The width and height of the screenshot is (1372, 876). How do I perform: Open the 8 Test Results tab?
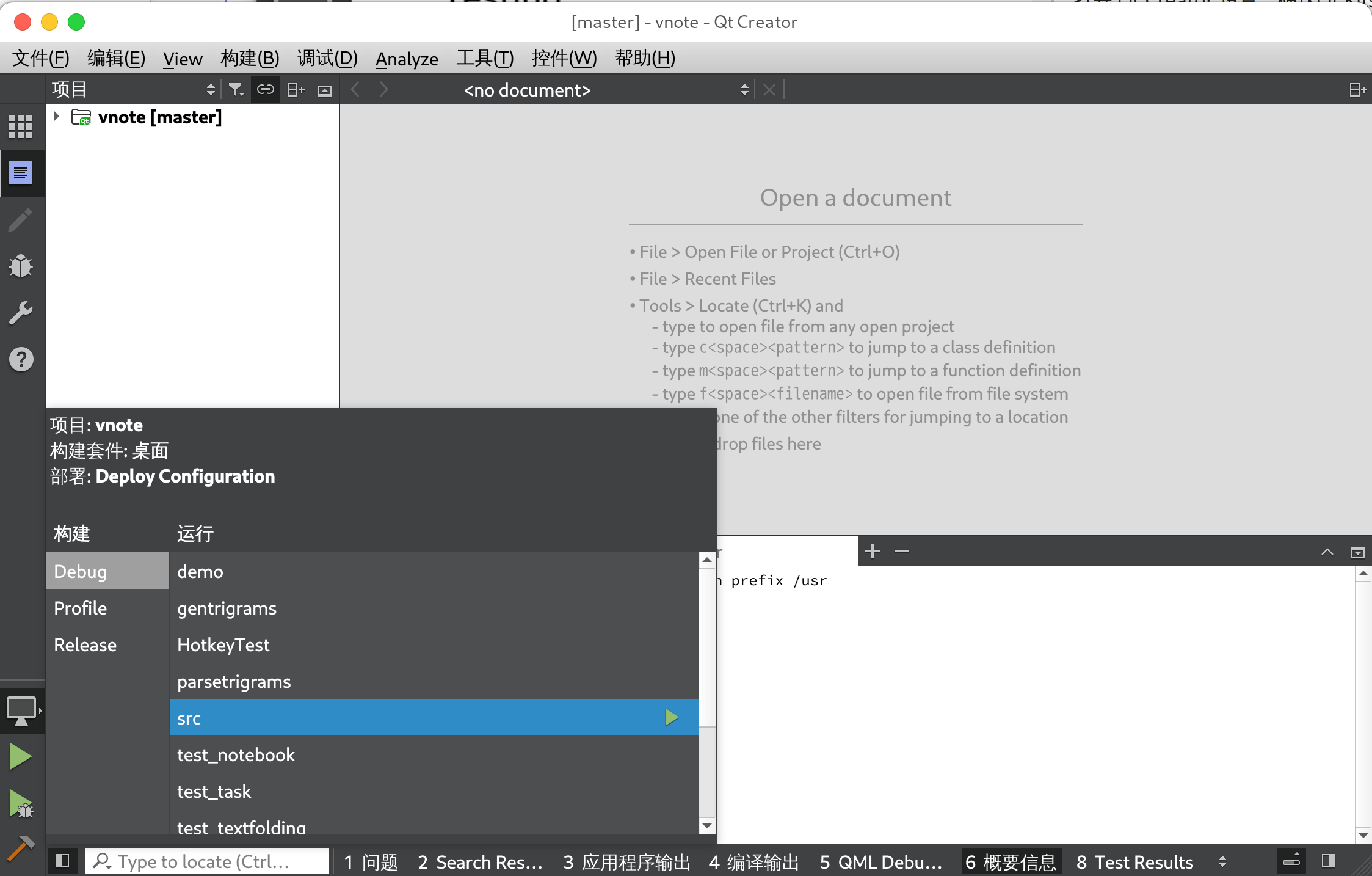click(x=1135, y=862)
